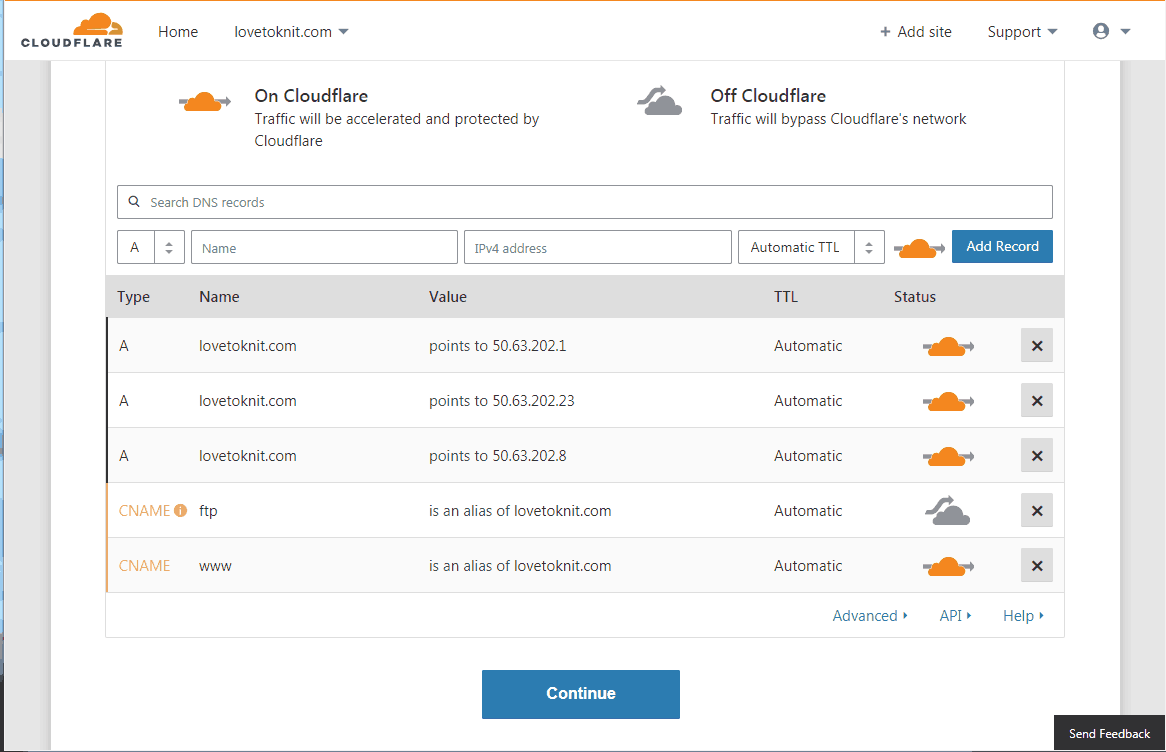The image size is (1166, 752).
Task: Click the search magnifier icon
Action: coord(134,202)
